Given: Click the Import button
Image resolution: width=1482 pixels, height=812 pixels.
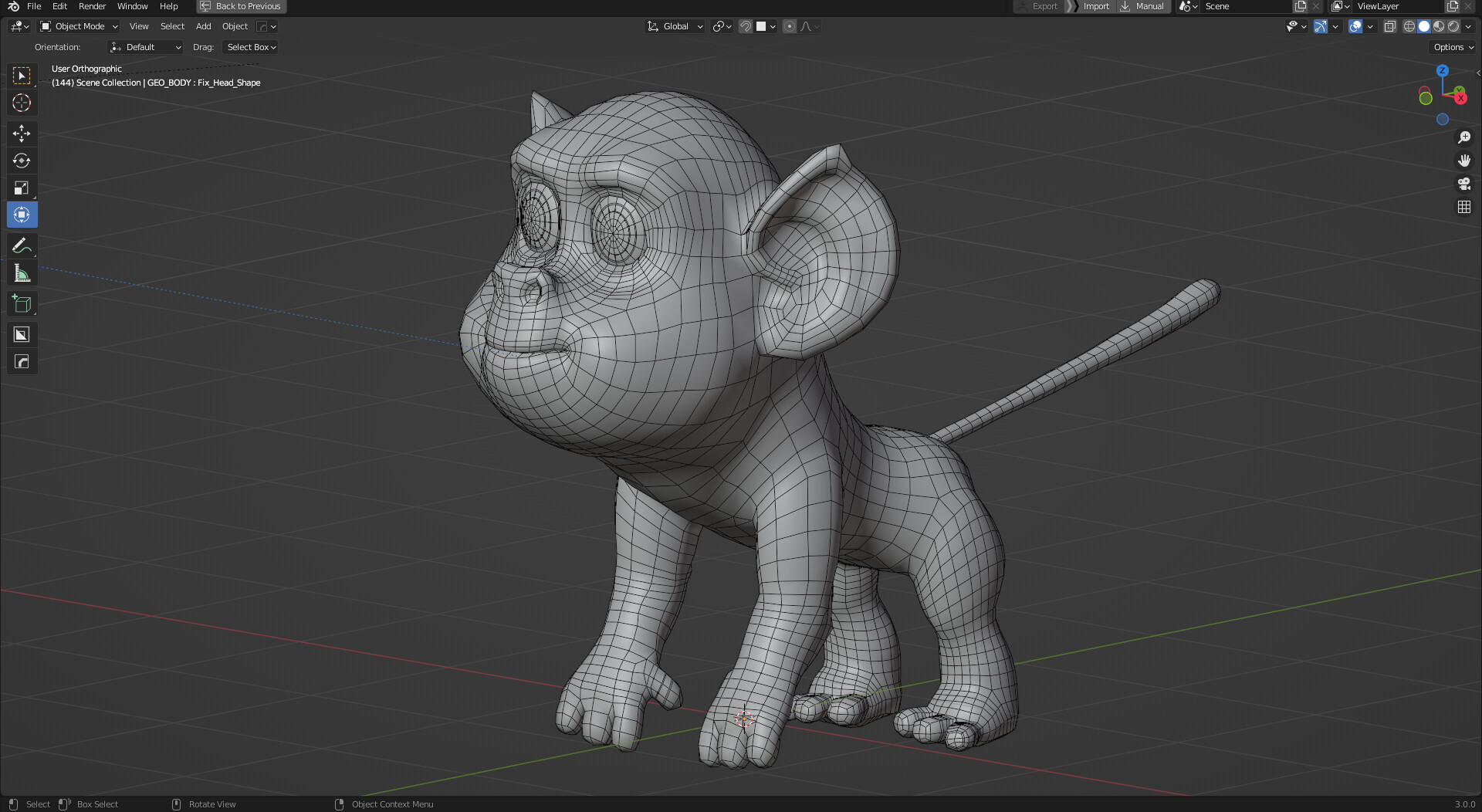Looking at the screenshot, I should point(1095,6).
